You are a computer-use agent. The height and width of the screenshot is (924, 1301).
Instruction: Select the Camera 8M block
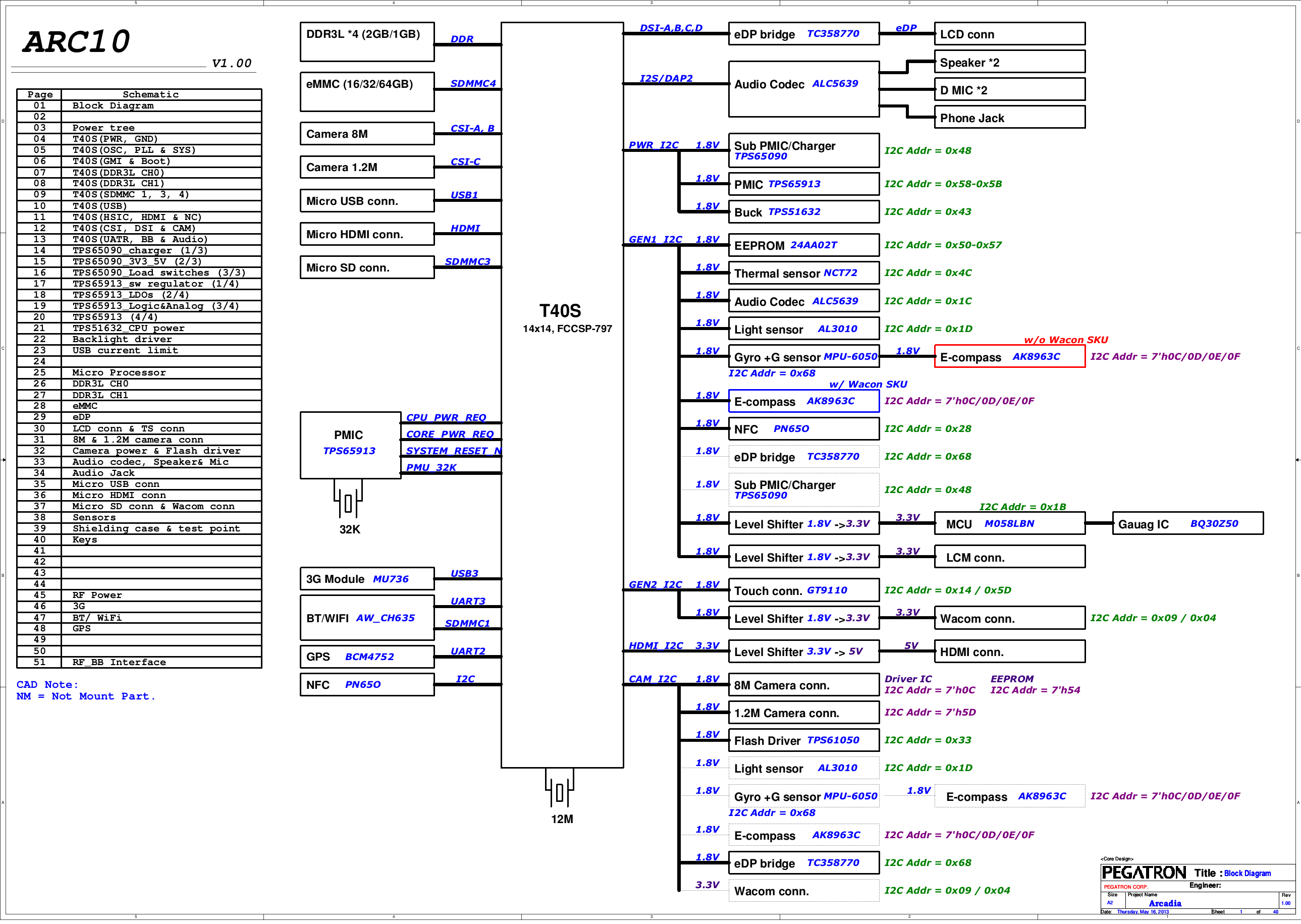[367, 134]
